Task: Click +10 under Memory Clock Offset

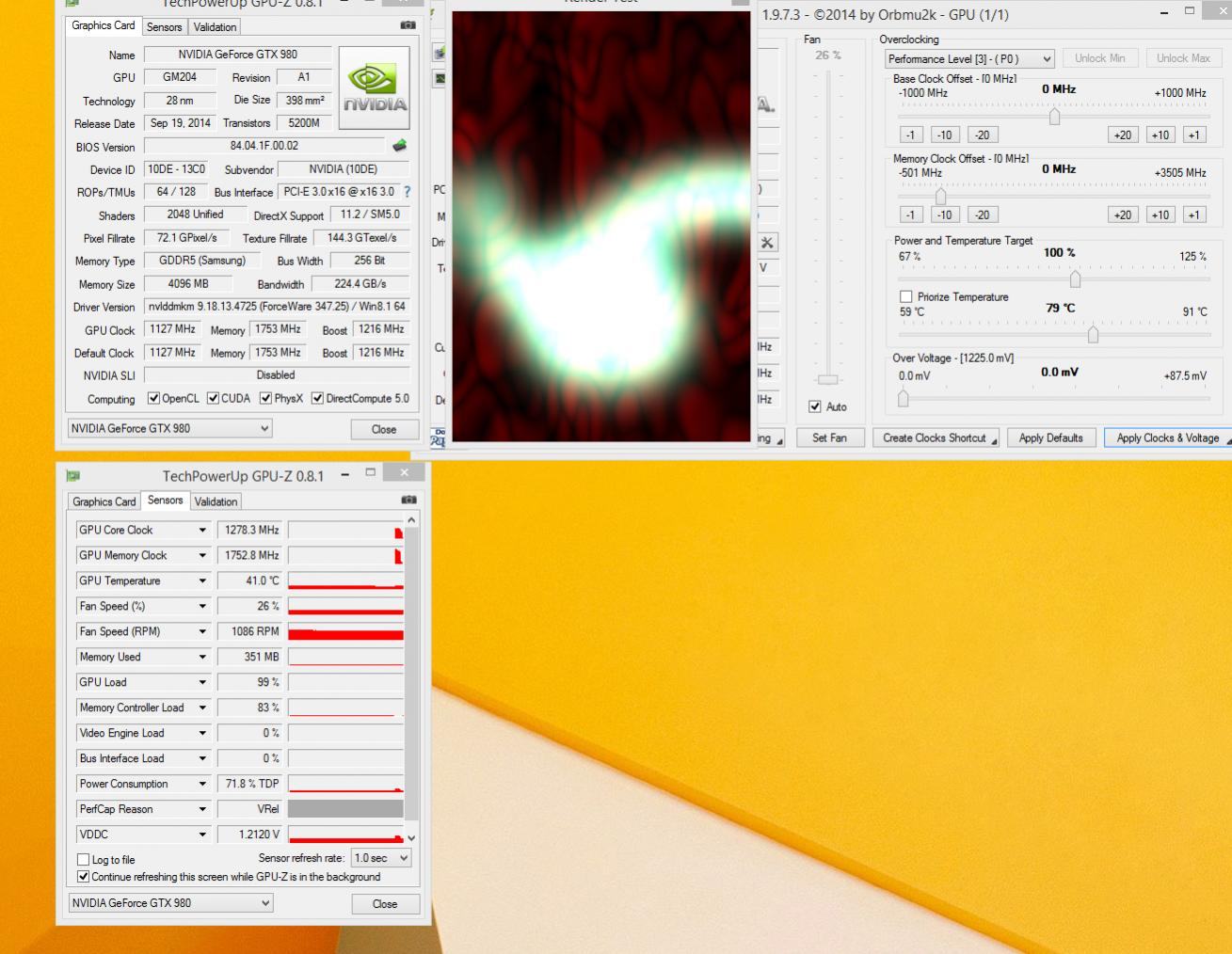Action: 1160,215
